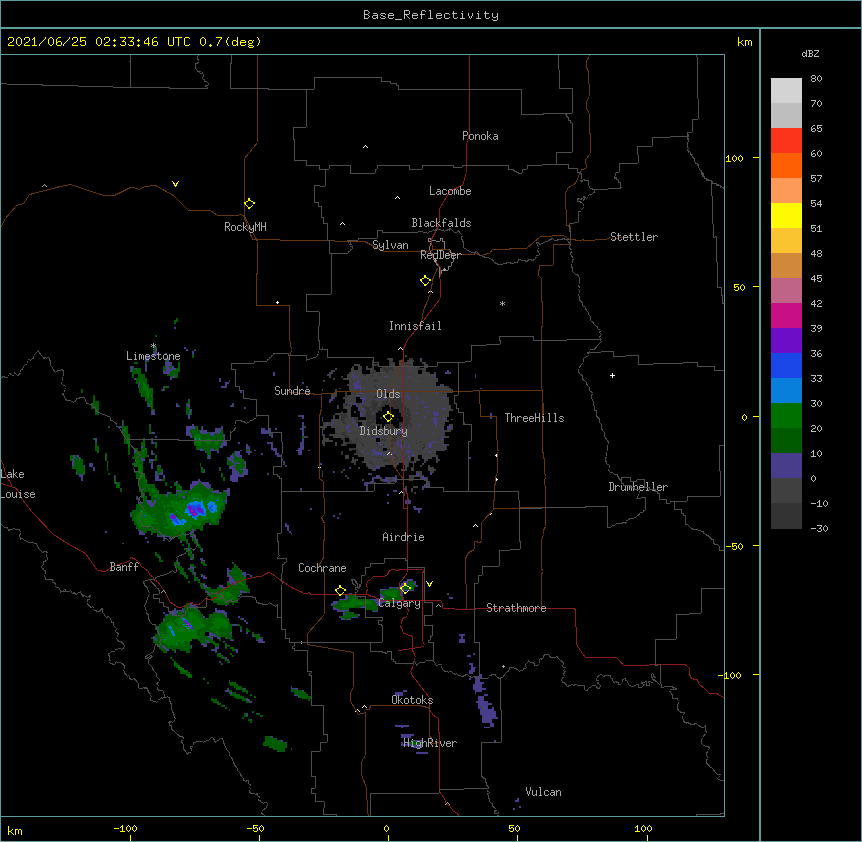Click the Strathmore town label
This screenshot has width=862, height=842.
(516, 608)
